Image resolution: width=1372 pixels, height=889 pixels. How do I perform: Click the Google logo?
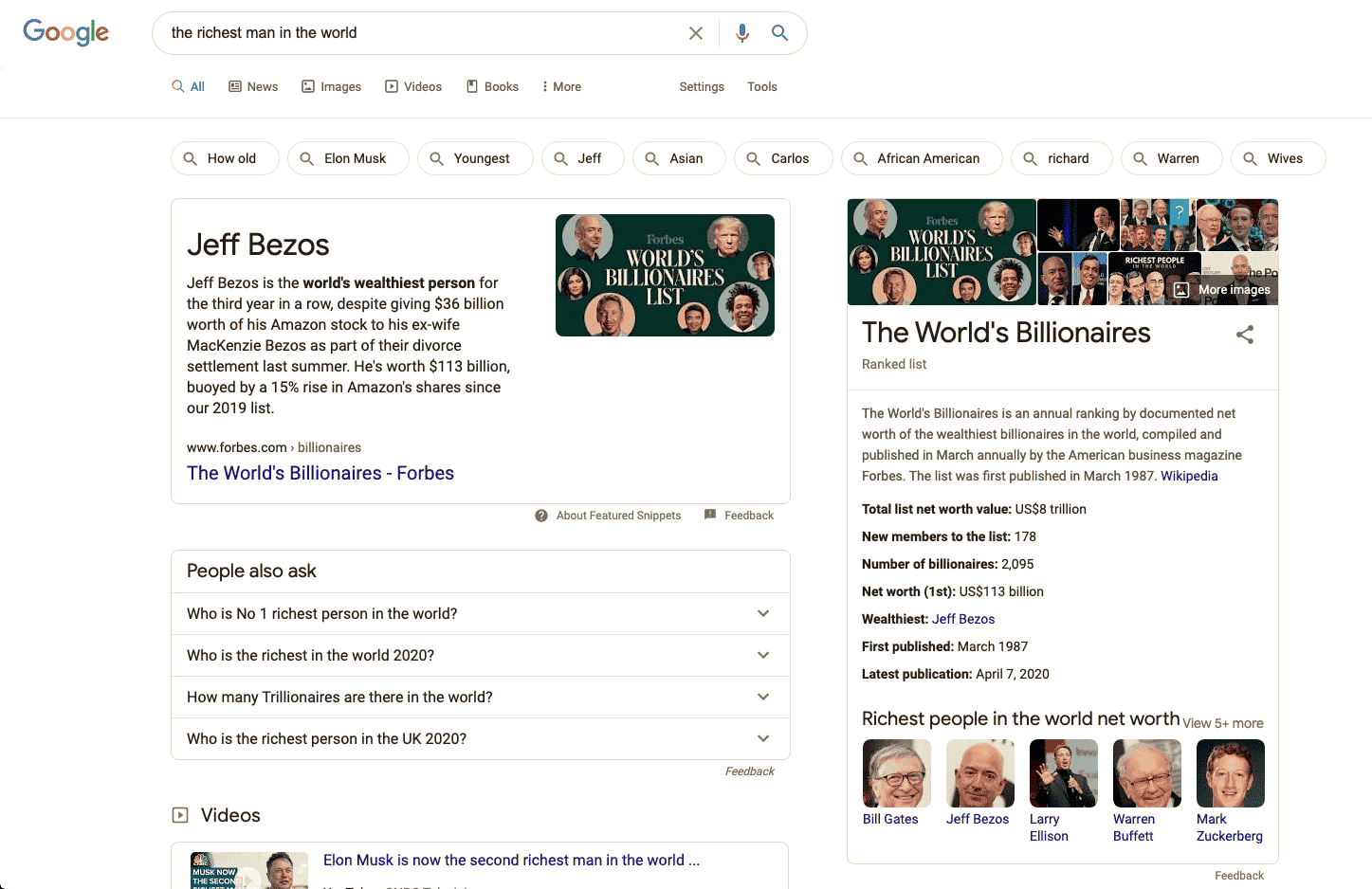(x=65, y=32)
